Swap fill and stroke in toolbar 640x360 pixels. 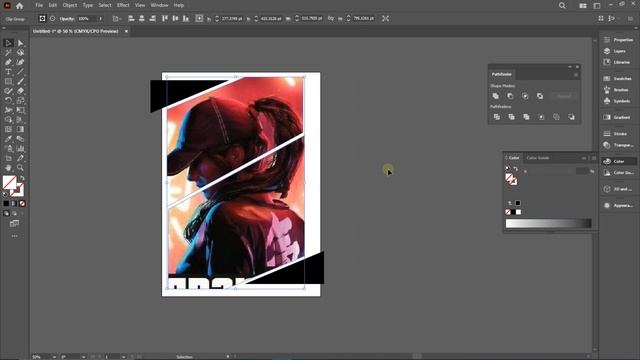[x=22, y=178]
